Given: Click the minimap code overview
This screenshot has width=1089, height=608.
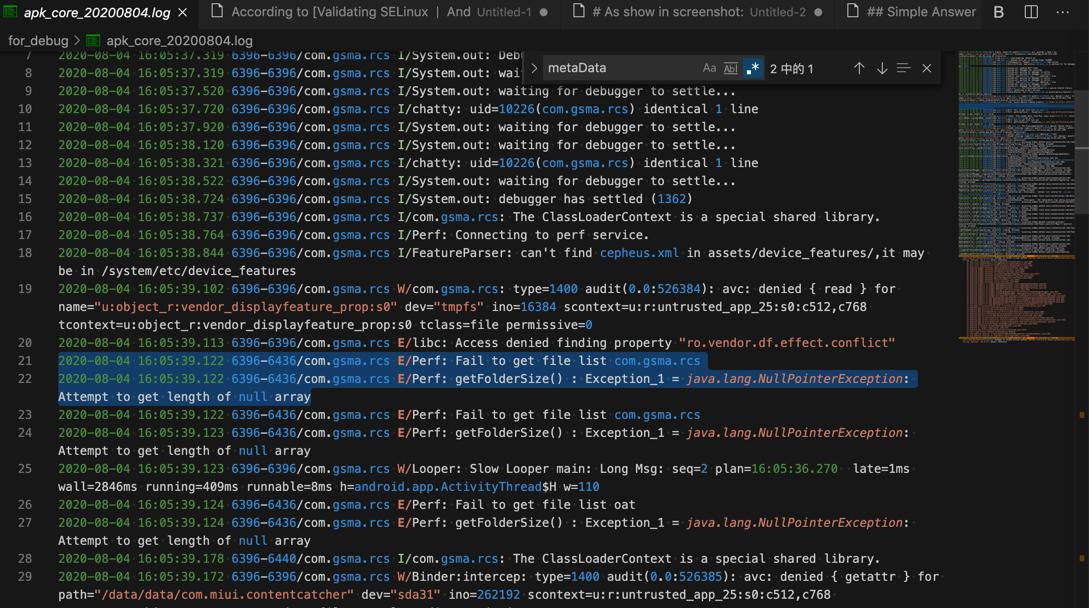Looking at the screenshot, I should (x=1015, y=200).
